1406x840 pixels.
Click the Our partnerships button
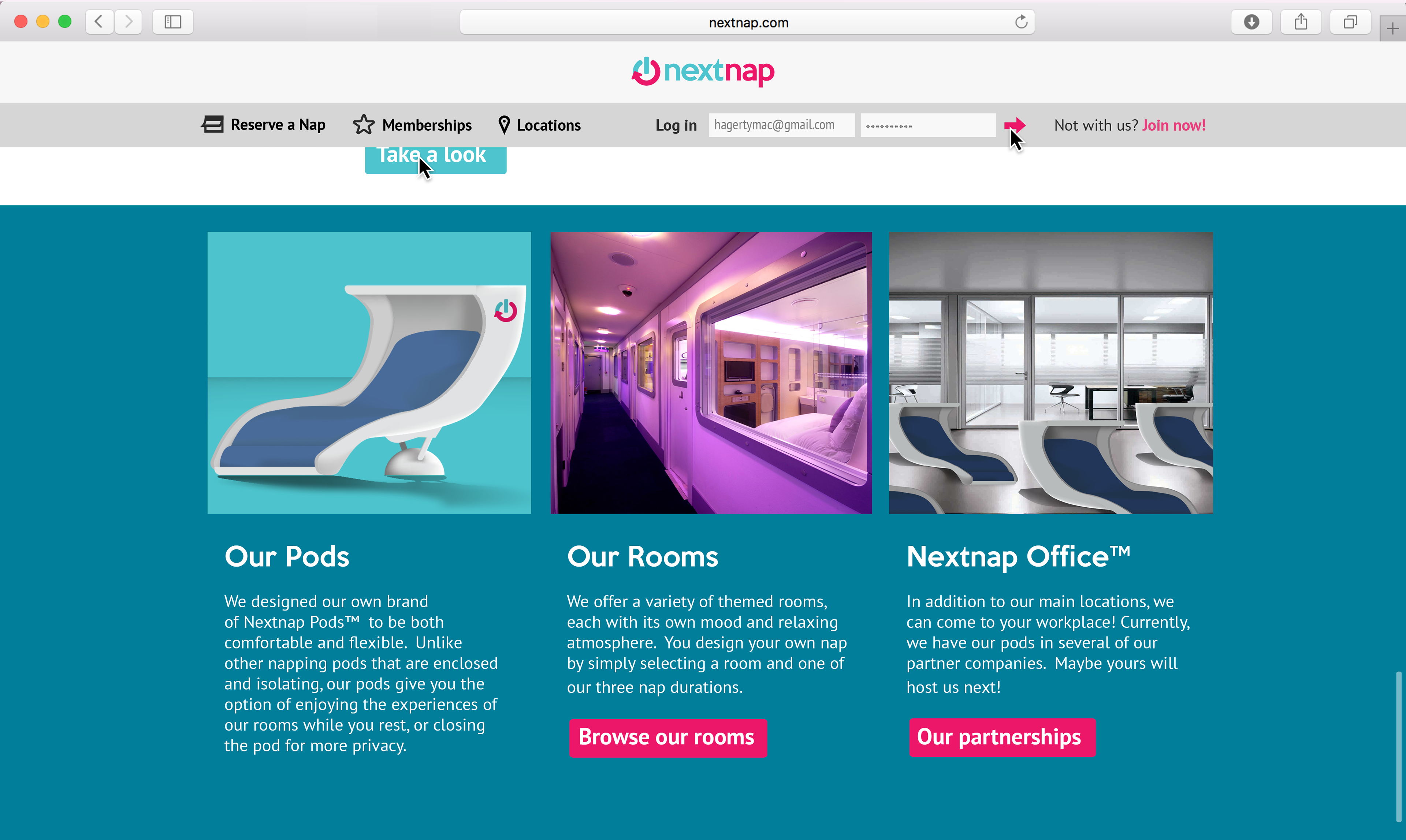click(1002, 737)
